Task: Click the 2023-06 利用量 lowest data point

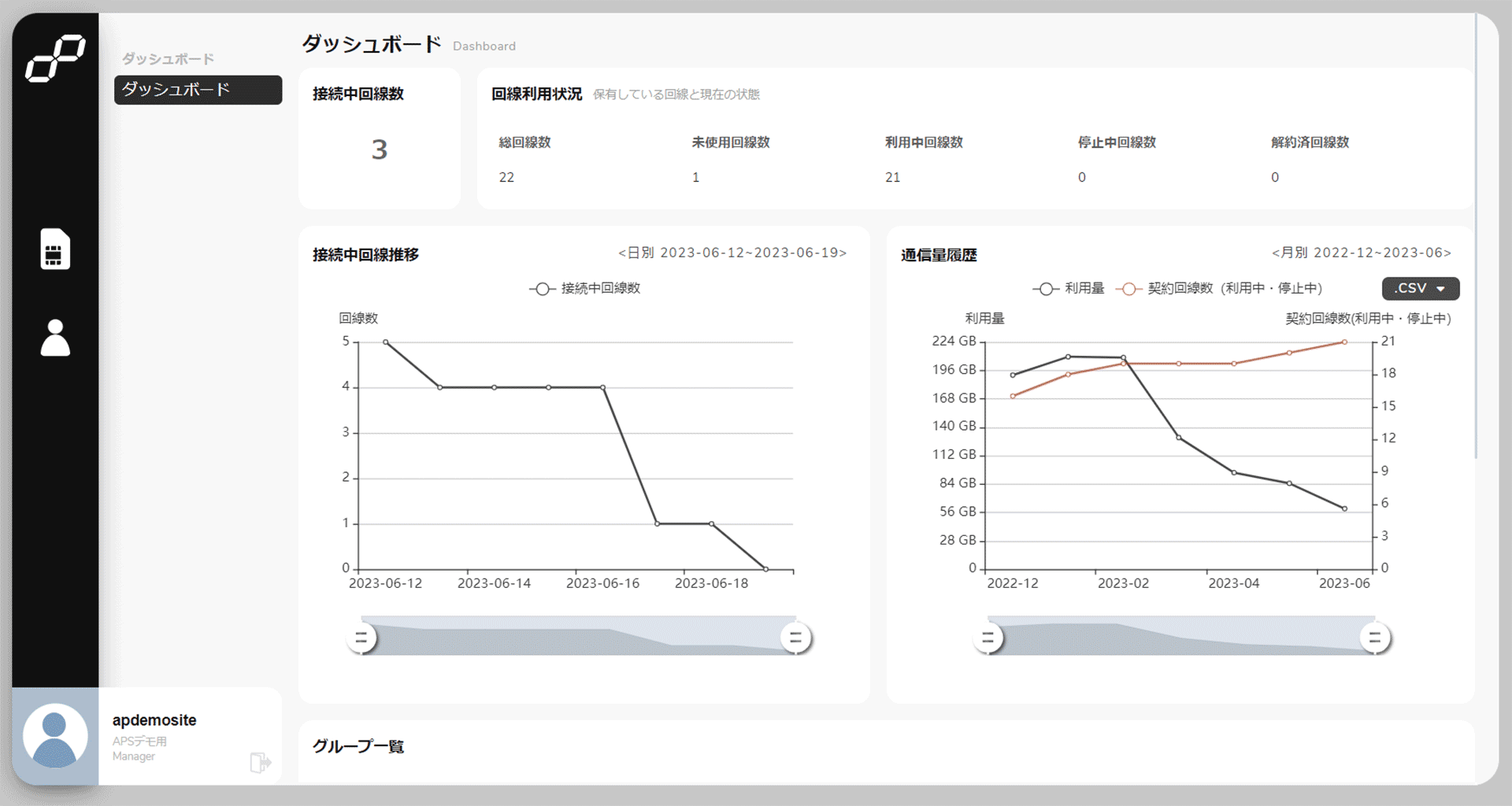Action: point(1344,508)
